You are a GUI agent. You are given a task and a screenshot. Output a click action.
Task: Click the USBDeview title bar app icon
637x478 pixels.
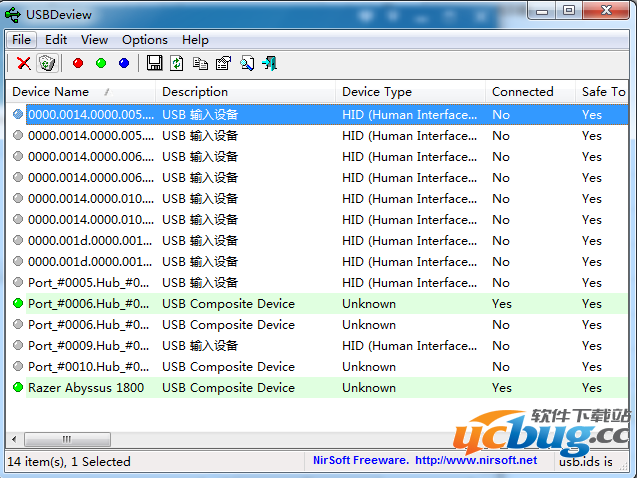(x=13, y=15)
